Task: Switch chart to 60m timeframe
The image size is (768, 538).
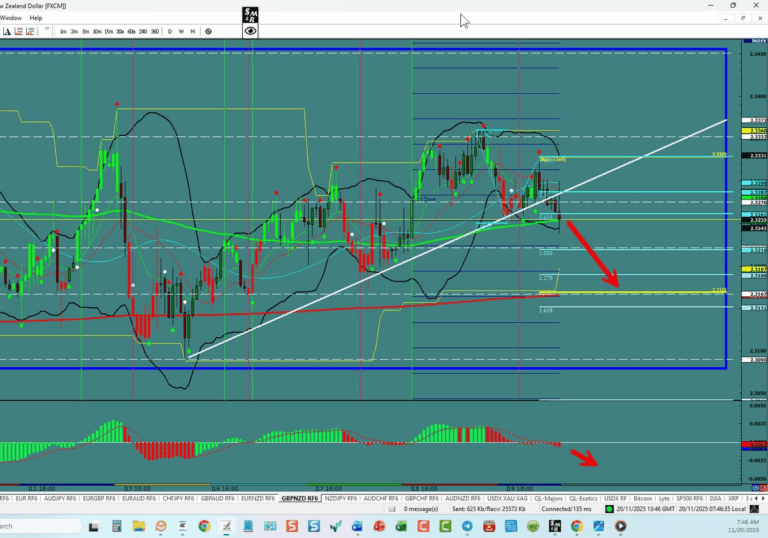Action: 131,31
